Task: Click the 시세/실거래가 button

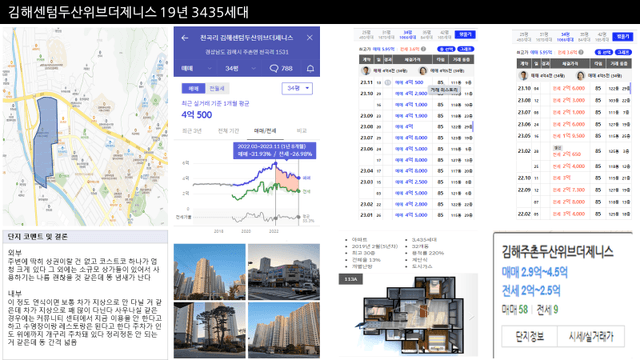Action: click(x=591, y=337)
